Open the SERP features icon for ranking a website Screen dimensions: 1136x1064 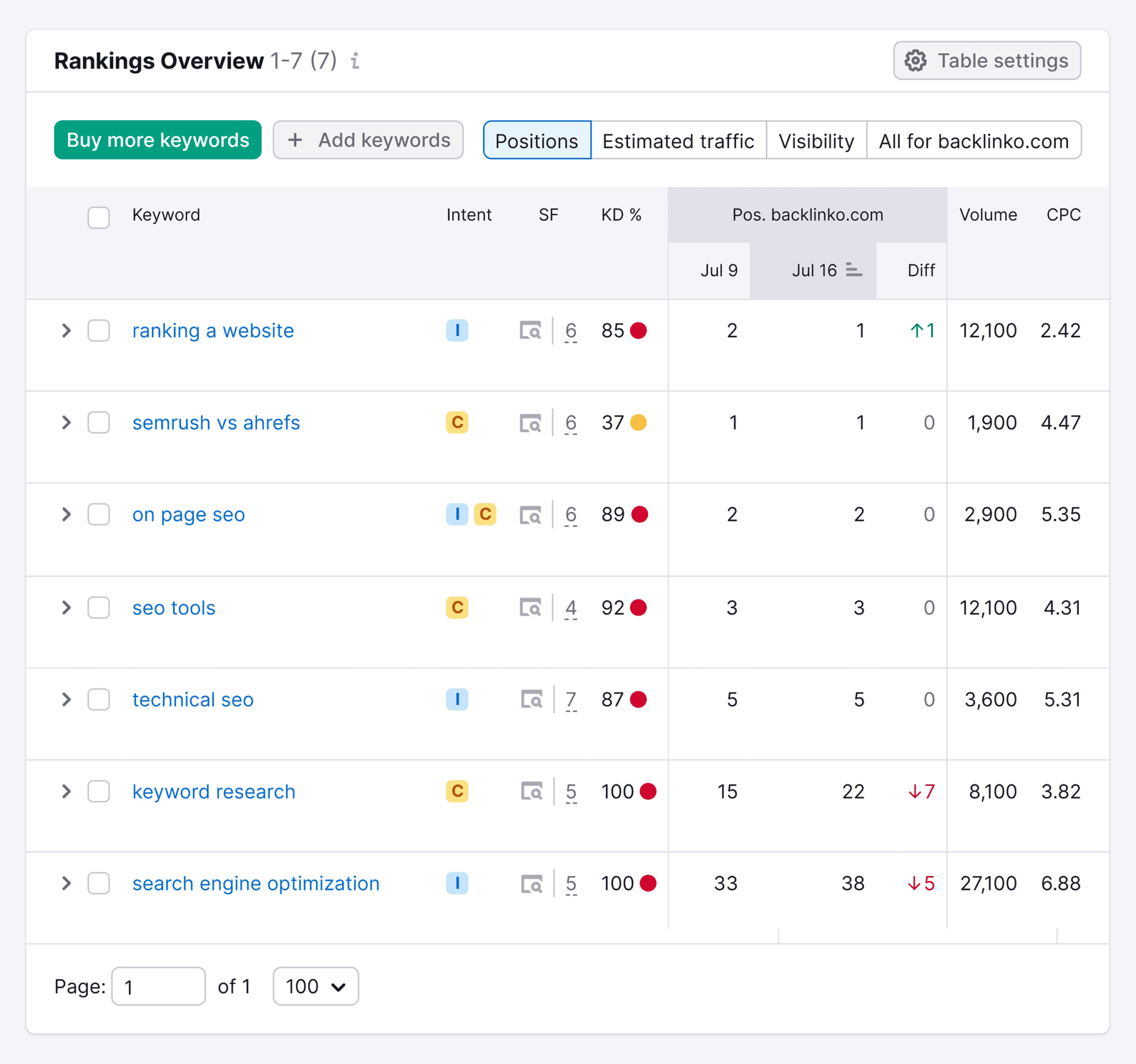coord(532,330)
